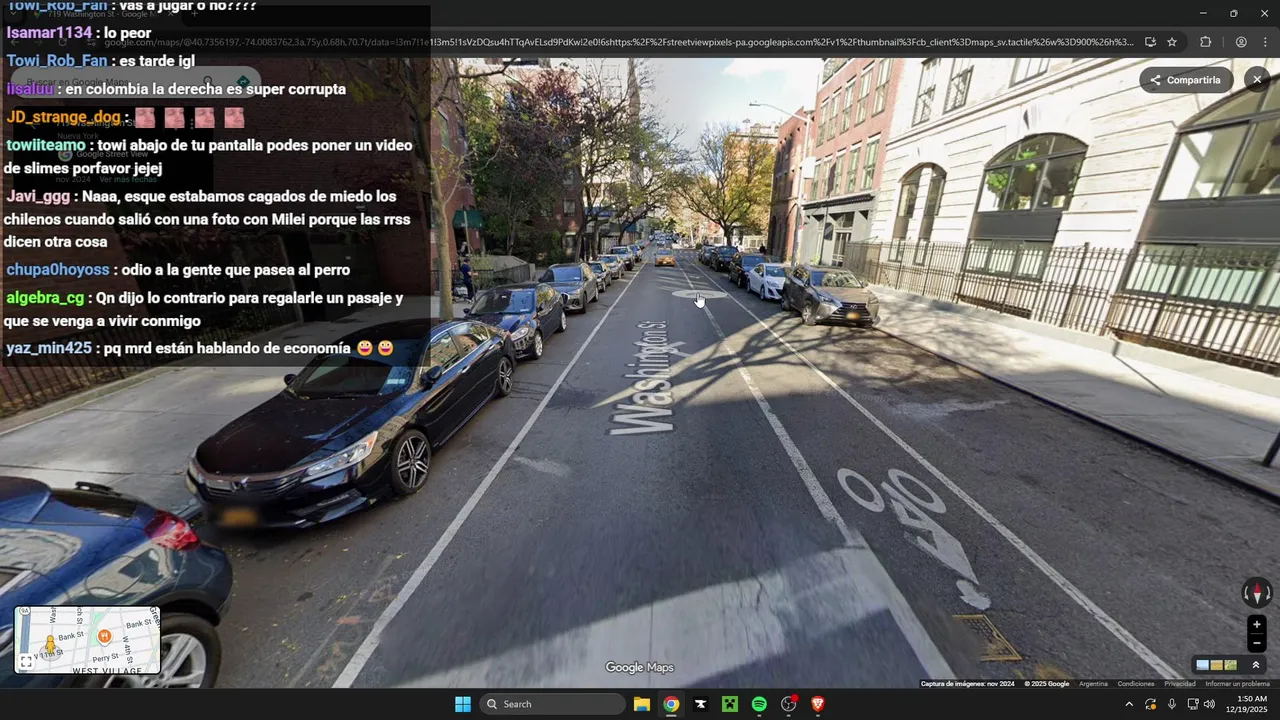
Task: Click the orange restaurant pin on the minimap
Action: click(x=104, y=637)
